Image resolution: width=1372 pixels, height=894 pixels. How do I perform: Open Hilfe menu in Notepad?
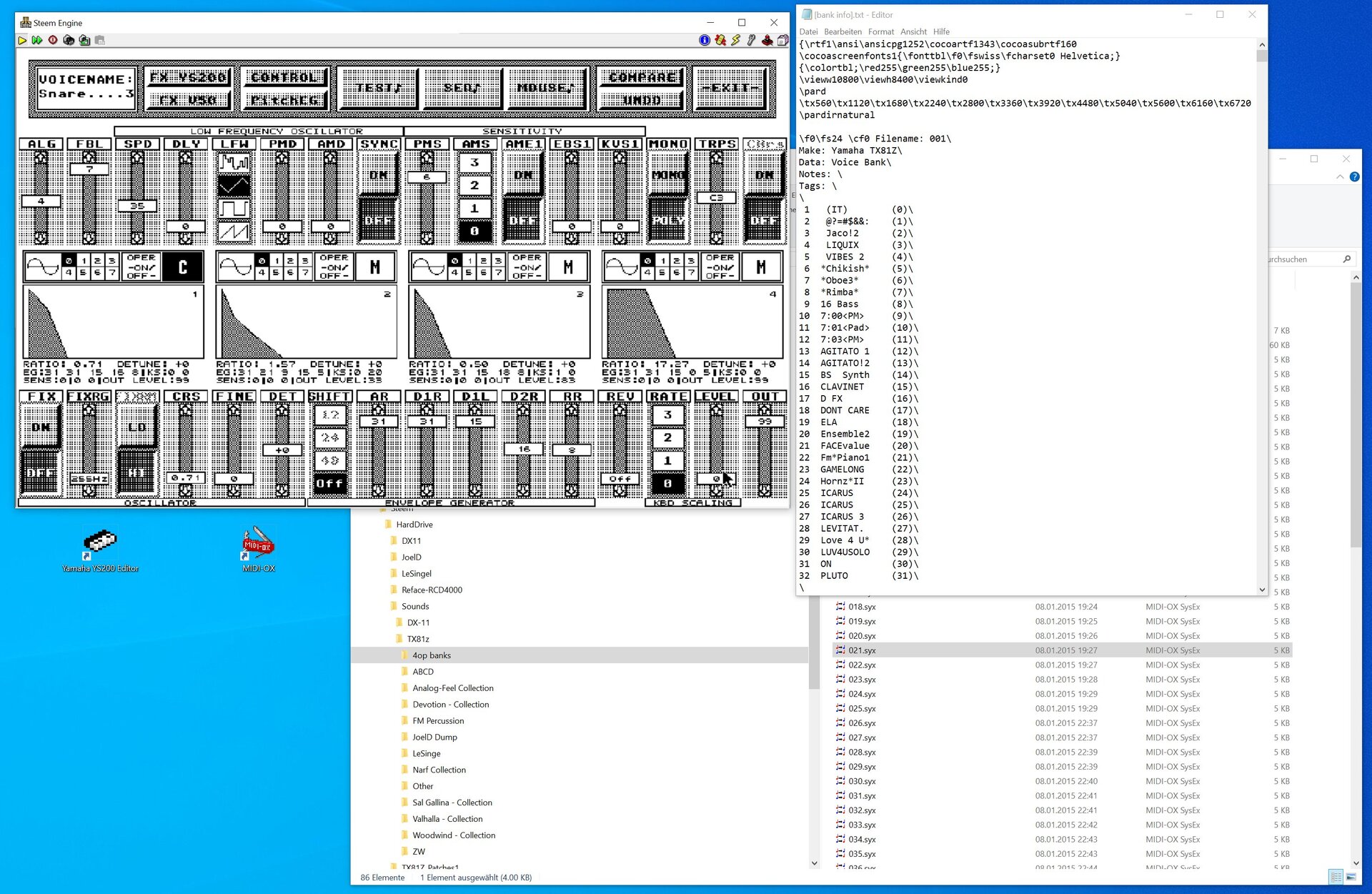[941, 31]
